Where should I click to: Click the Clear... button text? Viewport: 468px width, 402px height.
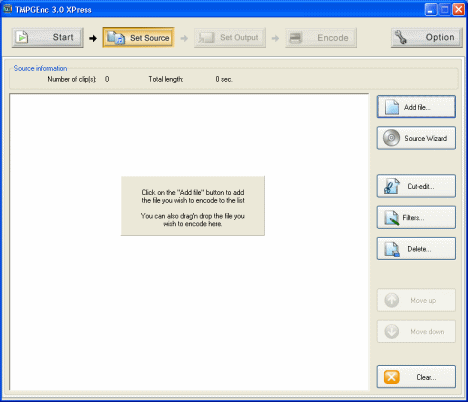(x=426, y=377)
